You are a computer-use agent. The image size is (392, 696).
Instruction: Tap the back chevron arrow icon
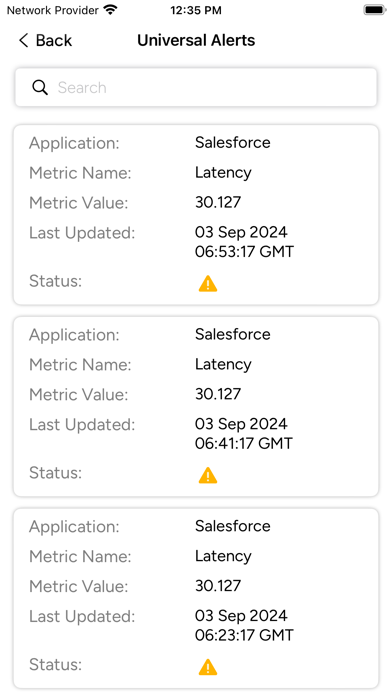[23, 40]
